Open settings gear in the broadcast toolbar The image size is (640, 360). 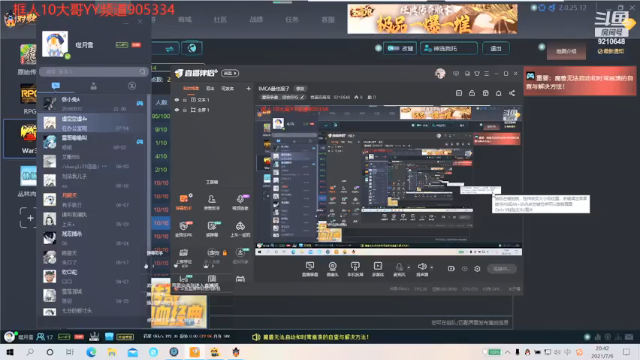point(477,269)
